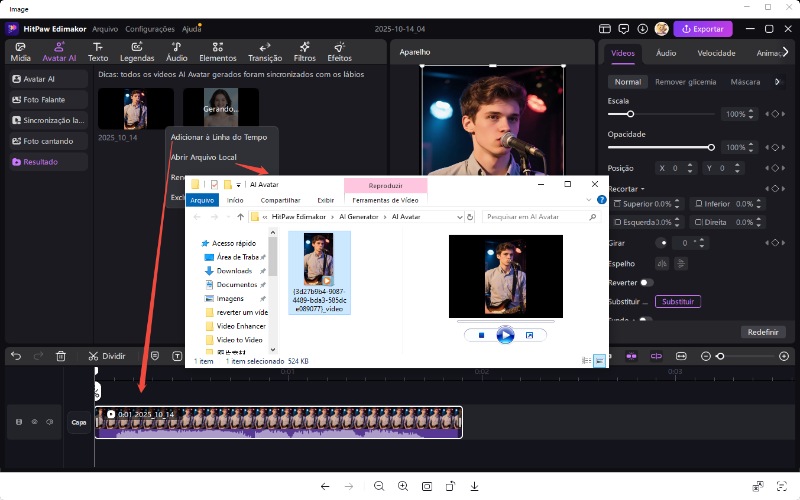Click the undo arrow in timeline toolbar

pos(15,356)
